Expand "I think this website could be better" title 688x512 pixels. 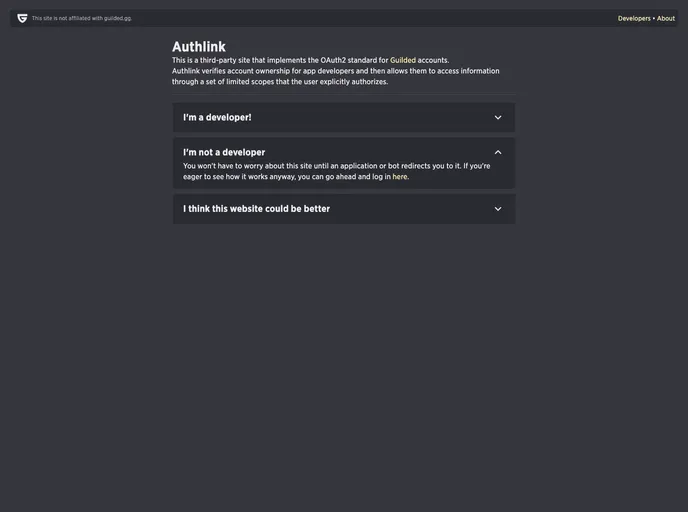pyautogui.click(x=256, y=209)
